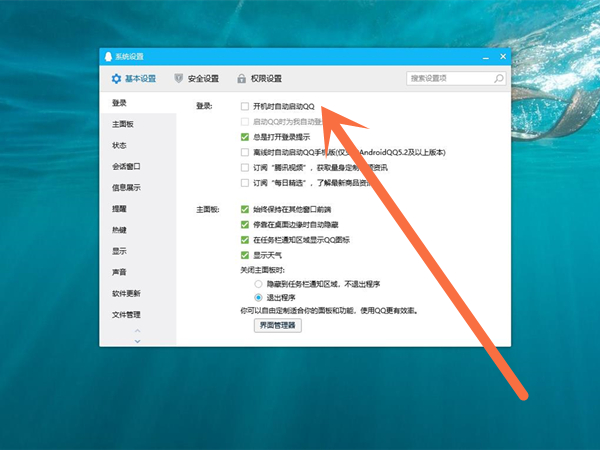Click the 登录: section label
Viewport: 600px width, 450px height.
point(204,106)
